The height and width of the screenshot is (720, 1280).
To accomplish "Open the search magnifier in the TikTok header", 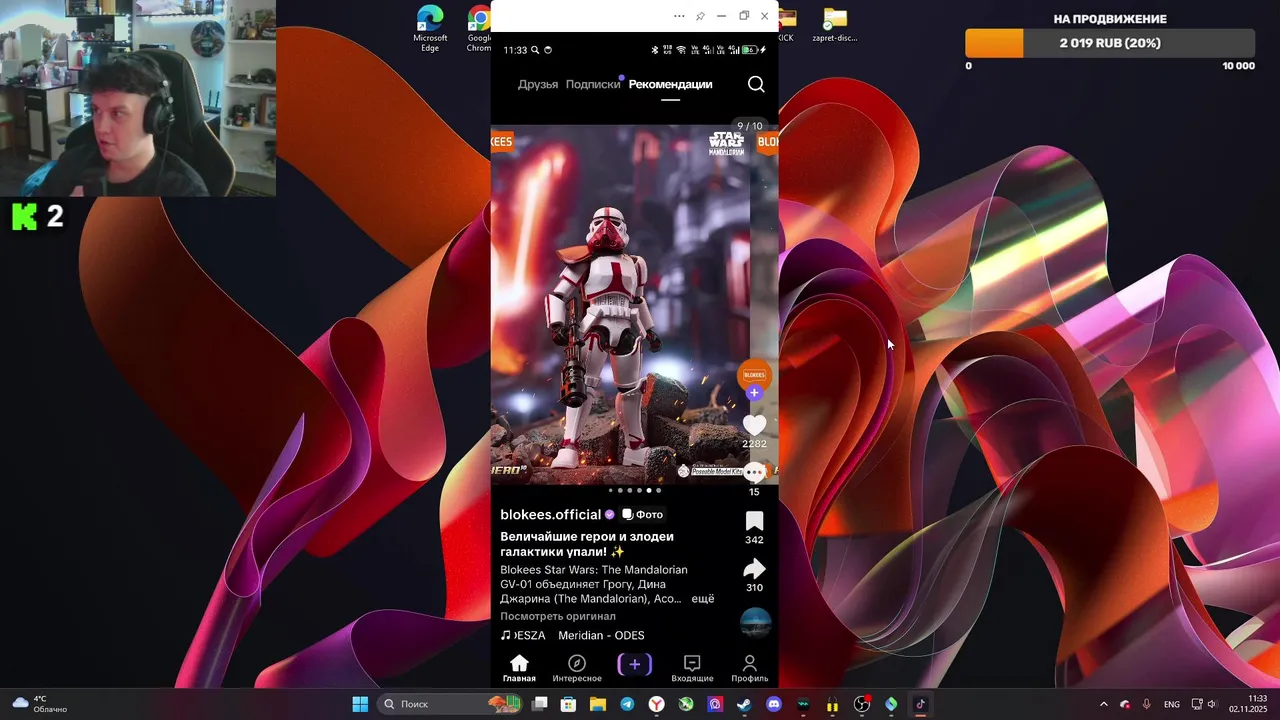I will (756, 84).
